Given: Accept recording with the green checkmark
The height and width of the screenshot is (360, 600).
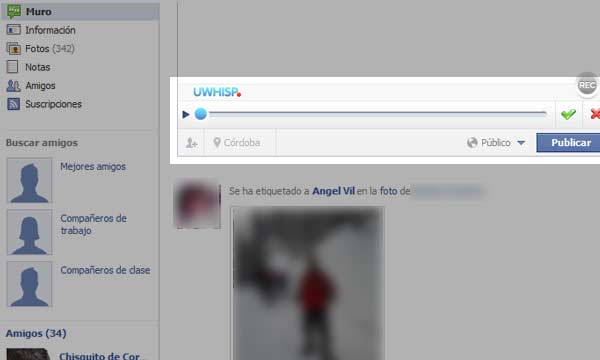Looking at the screenshot, I should click(568, 114).
